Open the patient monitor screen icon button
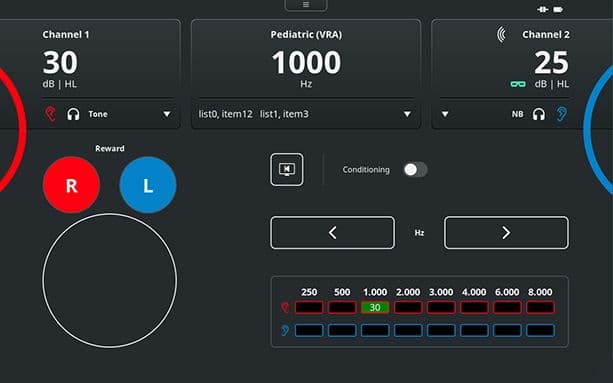The width and height of the screenshot is (613, 383). click(x=287, y=169)
